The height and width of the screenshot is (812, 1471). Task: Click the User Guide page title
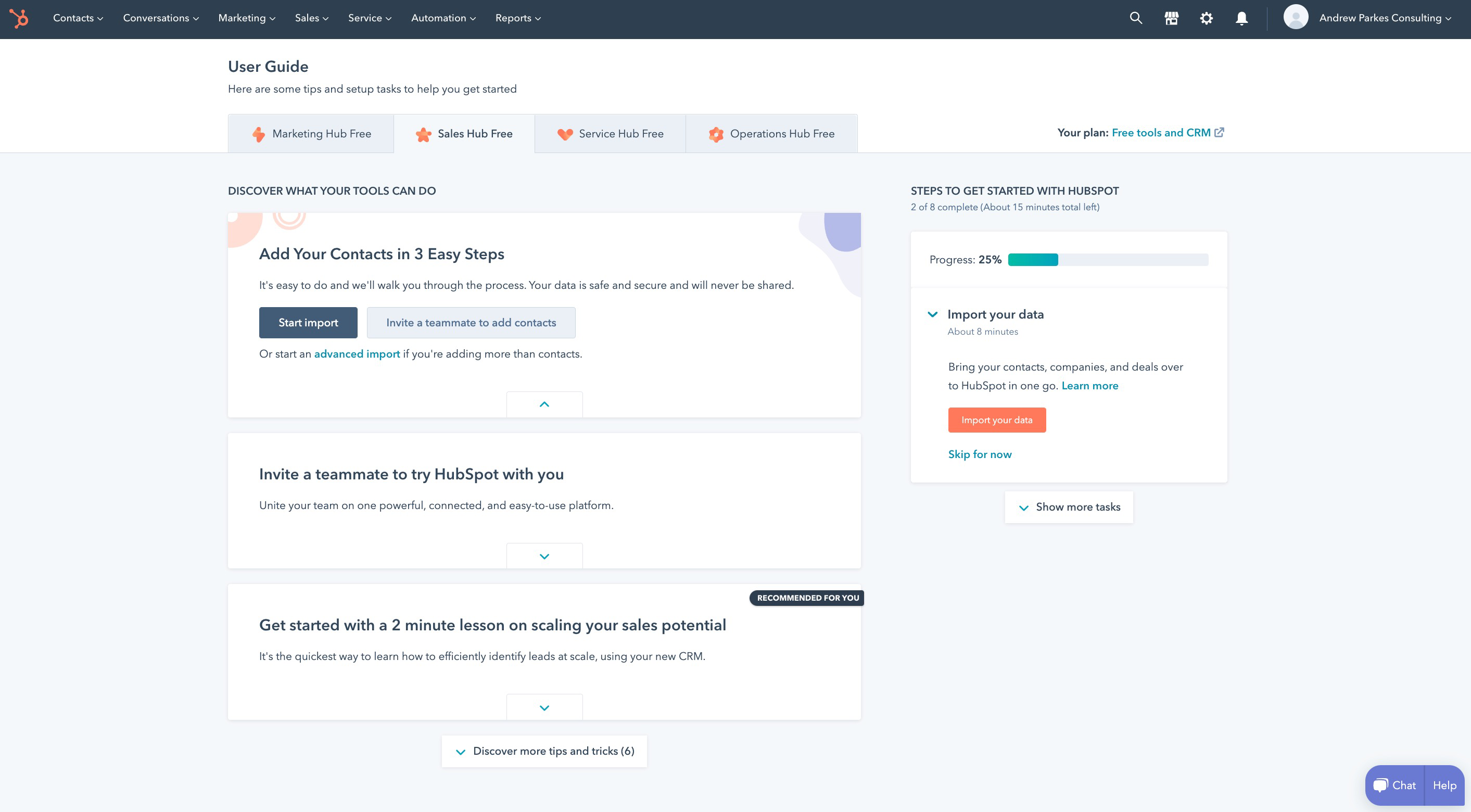coord(268,67)
